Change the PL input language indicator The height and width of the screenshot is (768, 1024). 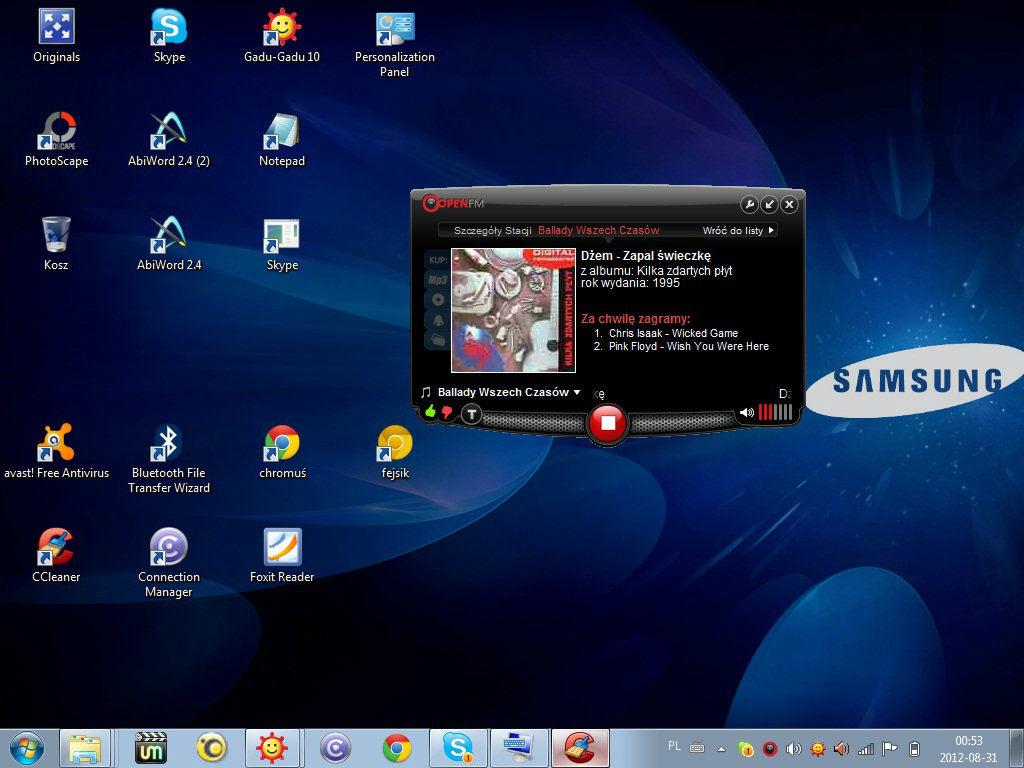[x=674, y=746]
